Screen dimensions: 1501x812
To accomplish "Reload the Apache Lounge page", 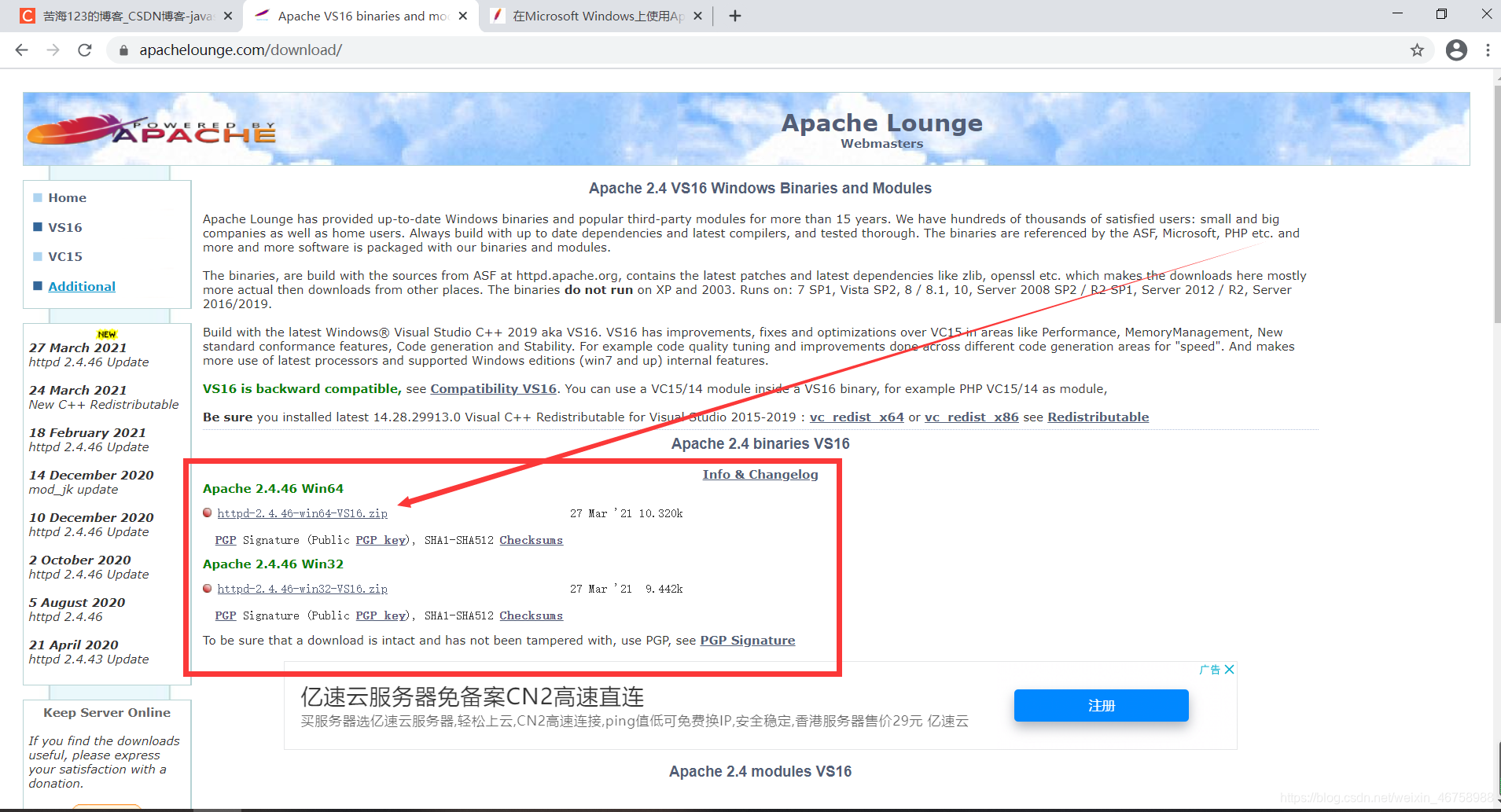I will 85,50.
